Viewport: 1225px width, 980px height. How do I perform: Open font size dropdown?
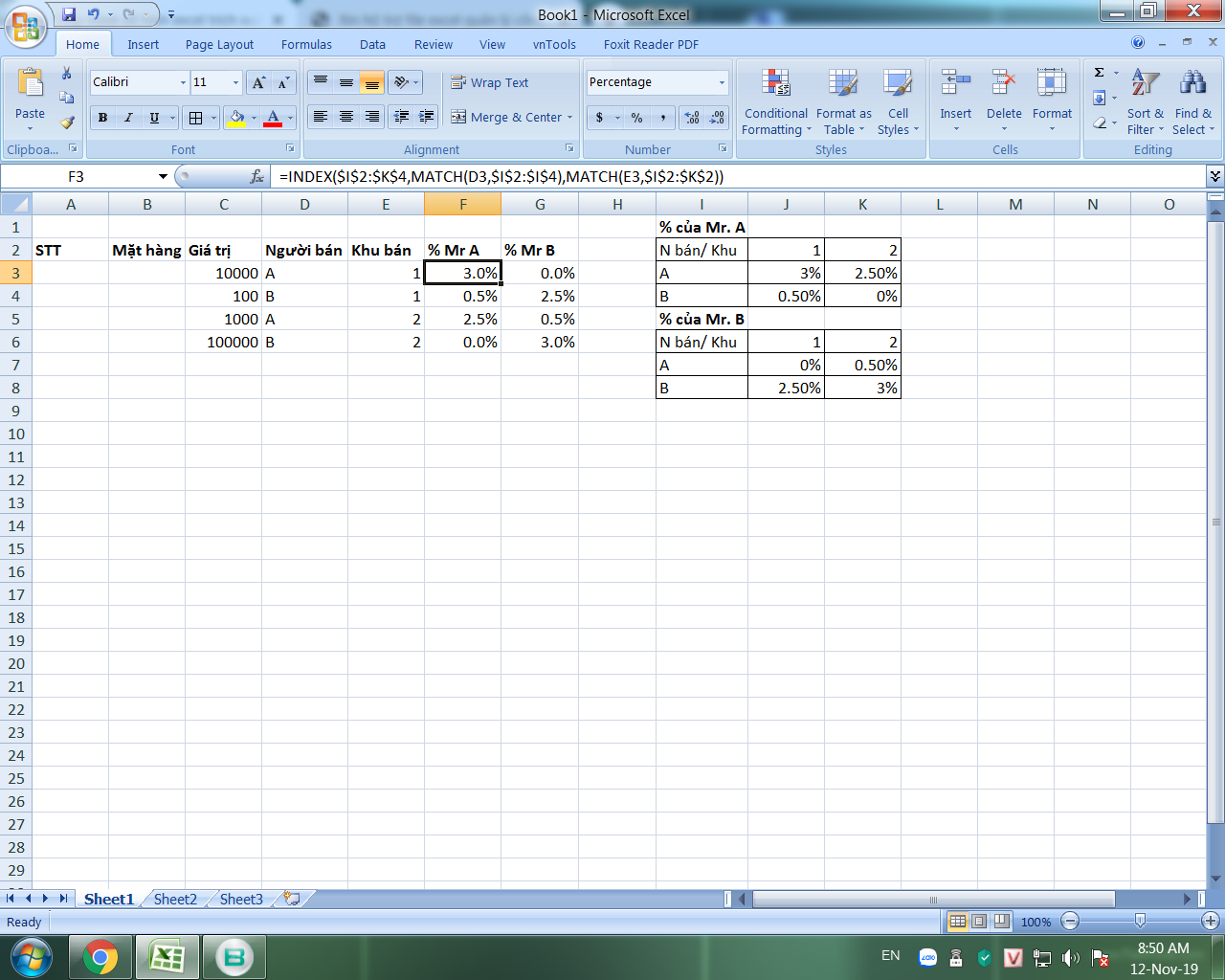[235, 82]
